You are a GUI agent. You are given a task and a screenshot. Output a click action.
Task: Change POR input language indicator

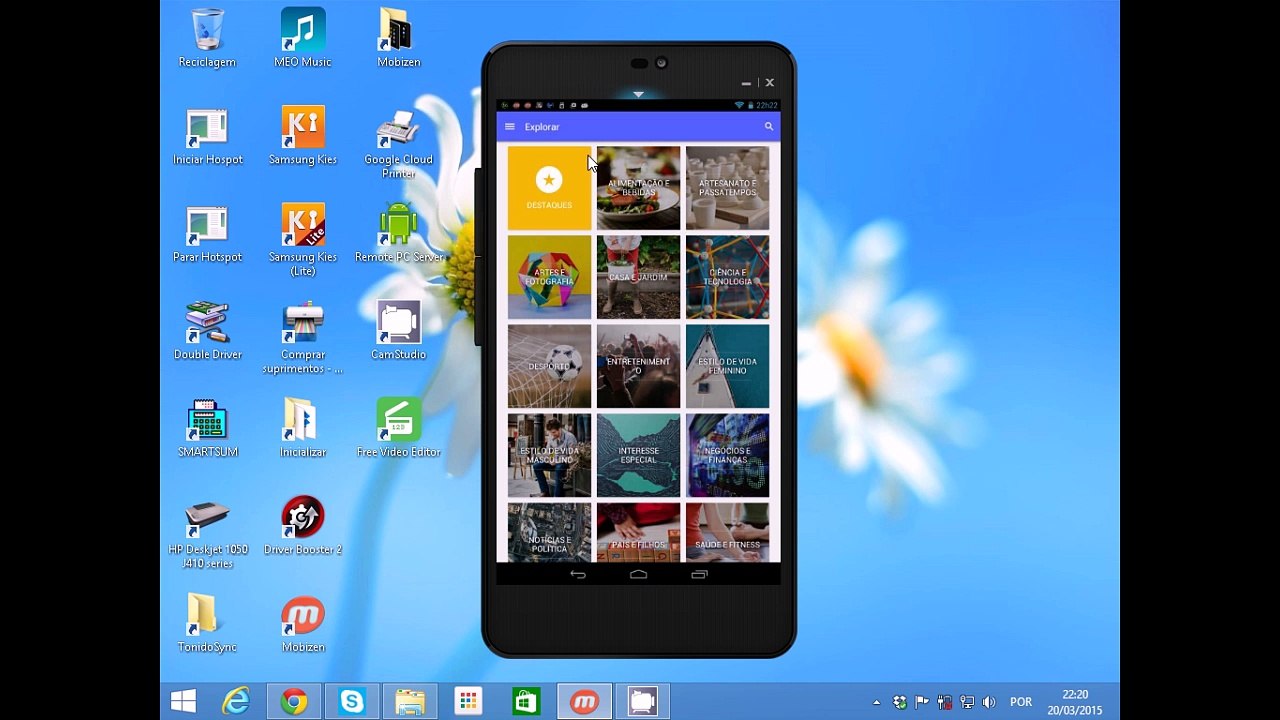click(x=1021, y=702)
